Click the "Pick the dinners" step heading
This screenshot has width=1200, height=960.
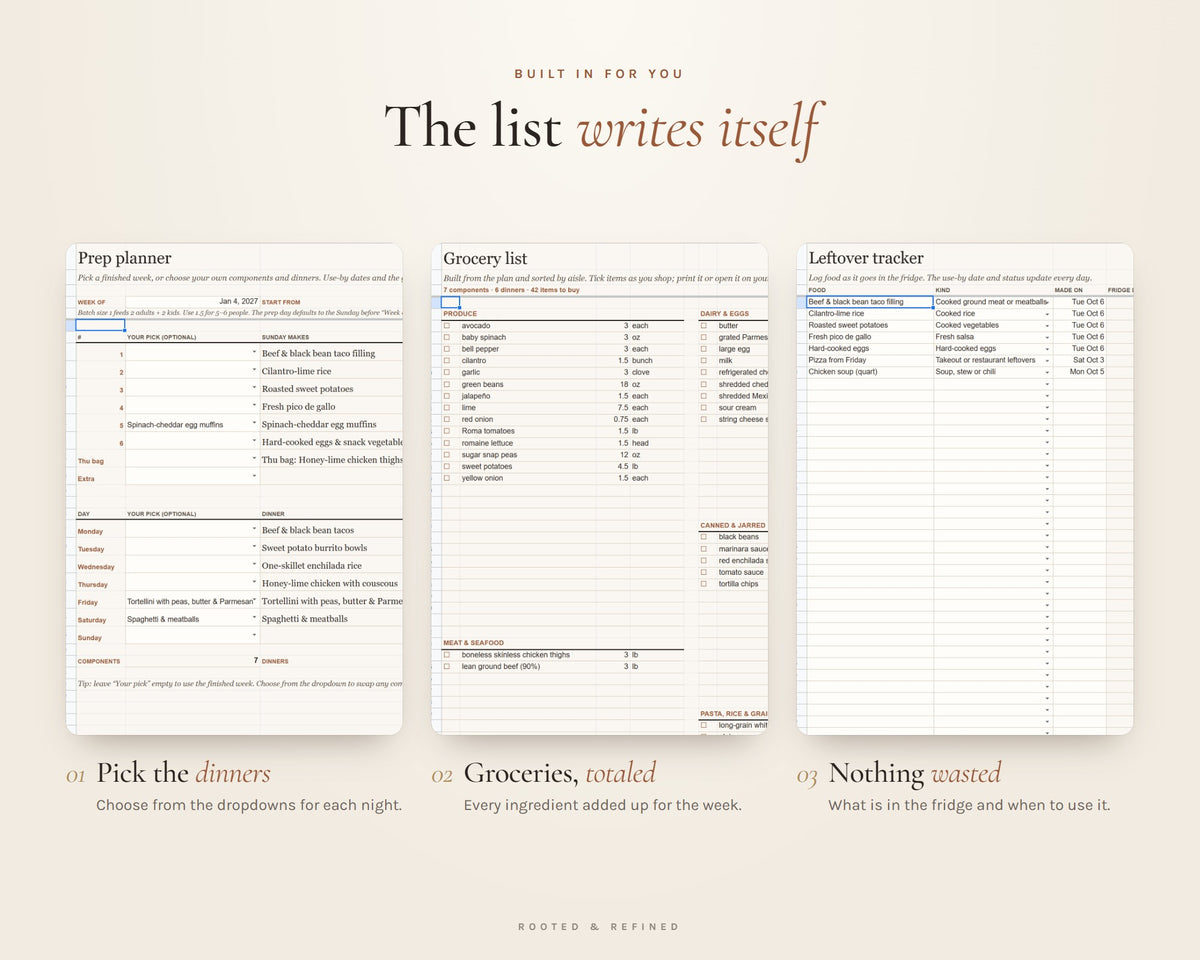point(183,773)
